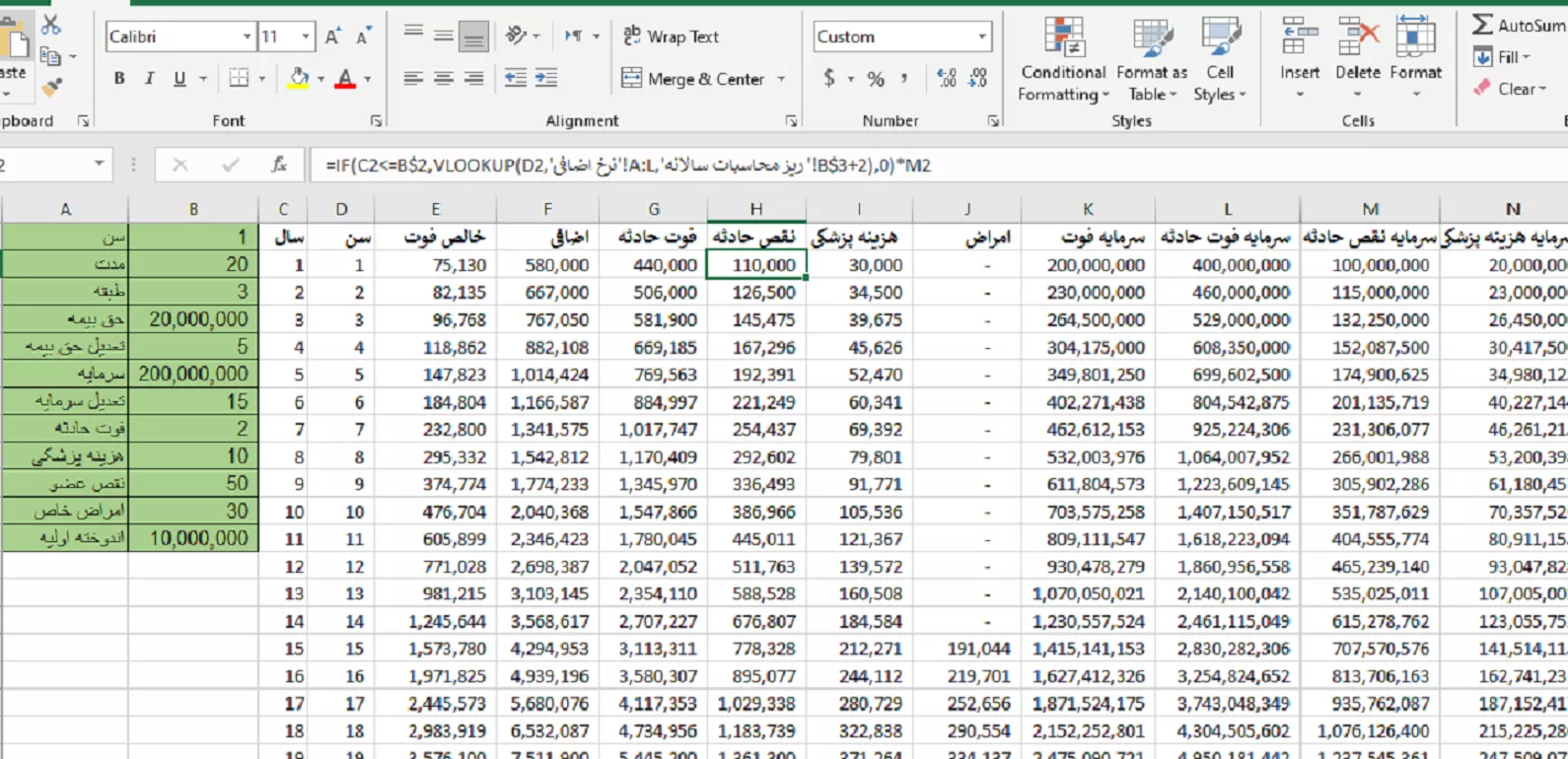
Task: Apply accounting dollar number format
Action: point(829,78)
